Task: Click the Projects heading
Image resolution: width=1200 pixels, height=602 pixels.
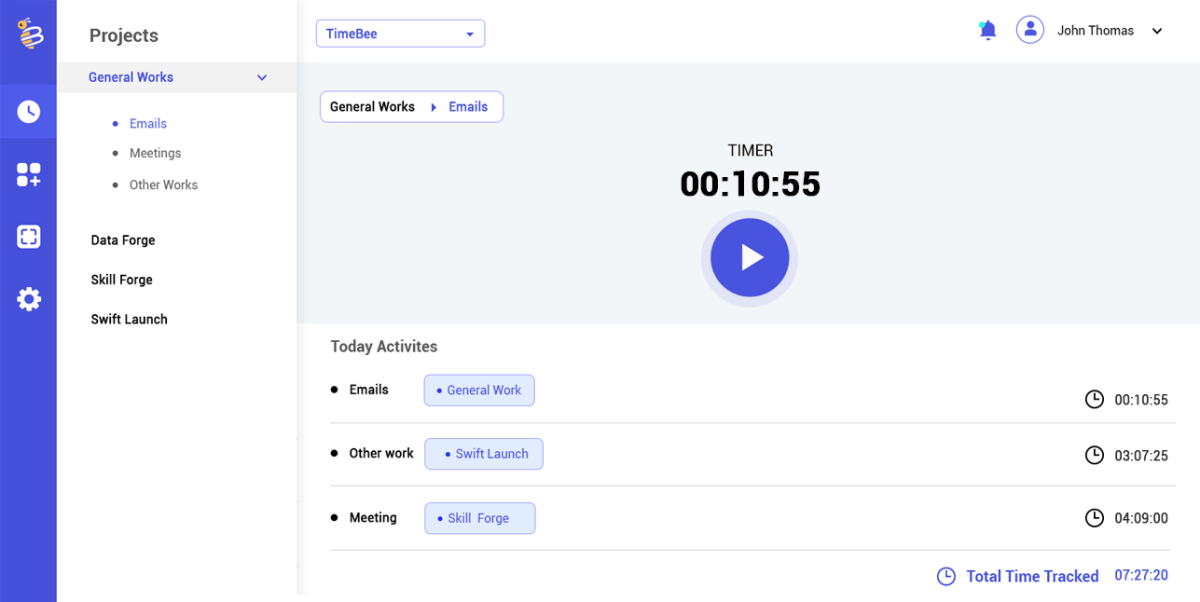Action: [124, 35]
